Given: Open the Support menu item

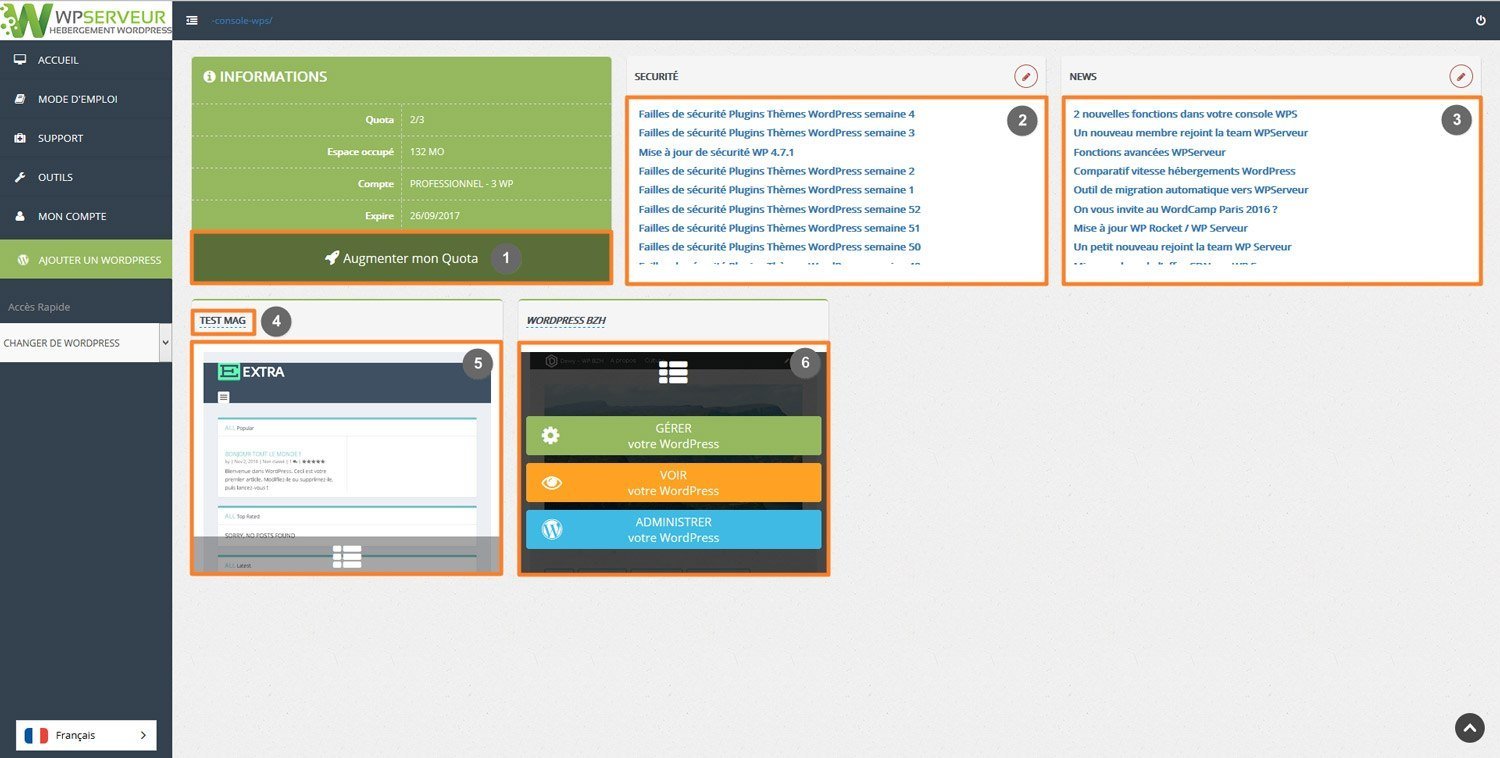Looking at the screenshot, I should click(x=86, y=138).
